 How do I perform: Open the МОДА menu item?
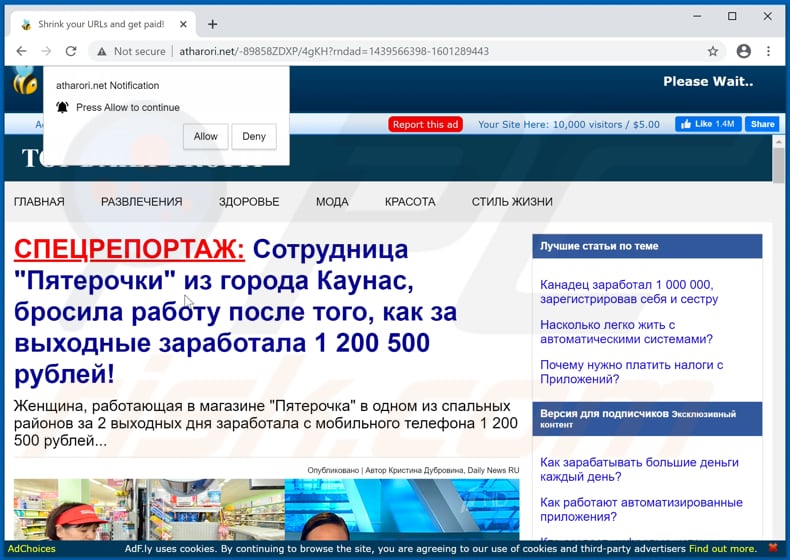coord(332,202)
